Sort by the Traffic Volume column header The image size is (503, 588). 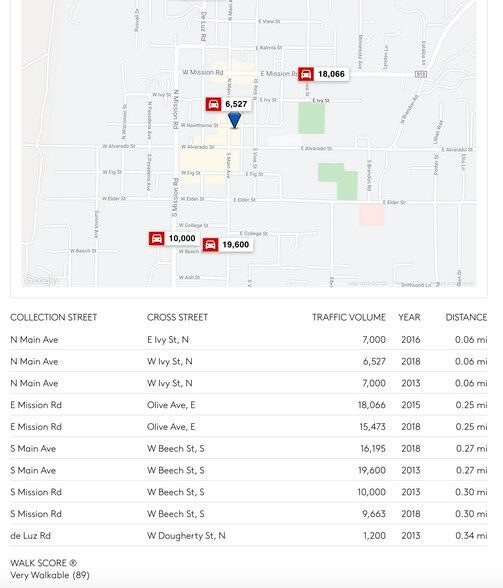(349, 317)
